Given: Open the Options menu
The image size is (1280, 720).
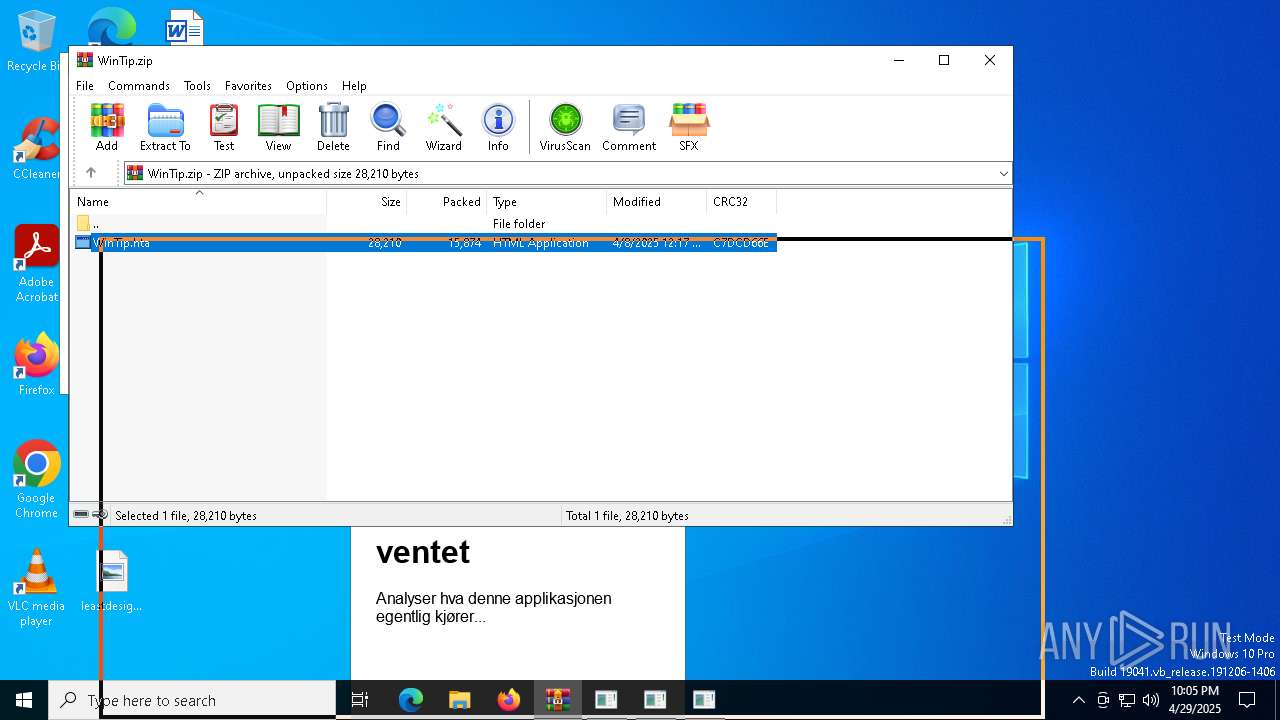Looking at the screenshot, I should click(307, 86).
